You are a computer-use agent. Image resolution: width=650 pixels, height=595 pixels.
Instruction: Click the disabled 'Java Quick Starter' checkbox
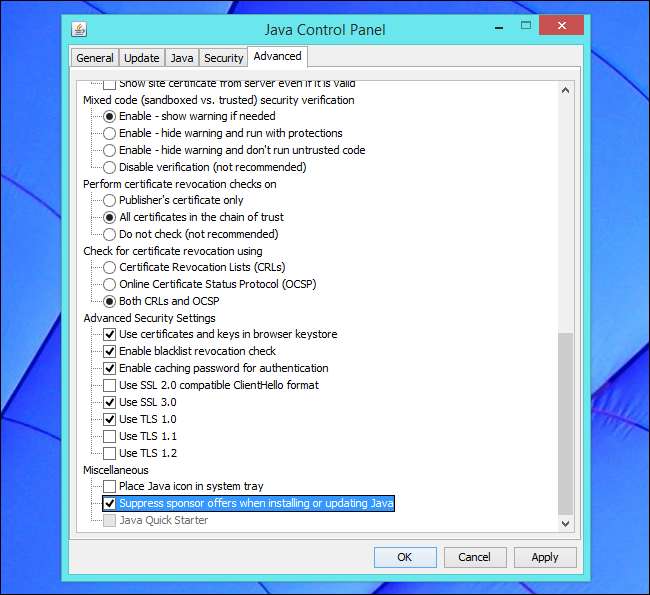109,520
